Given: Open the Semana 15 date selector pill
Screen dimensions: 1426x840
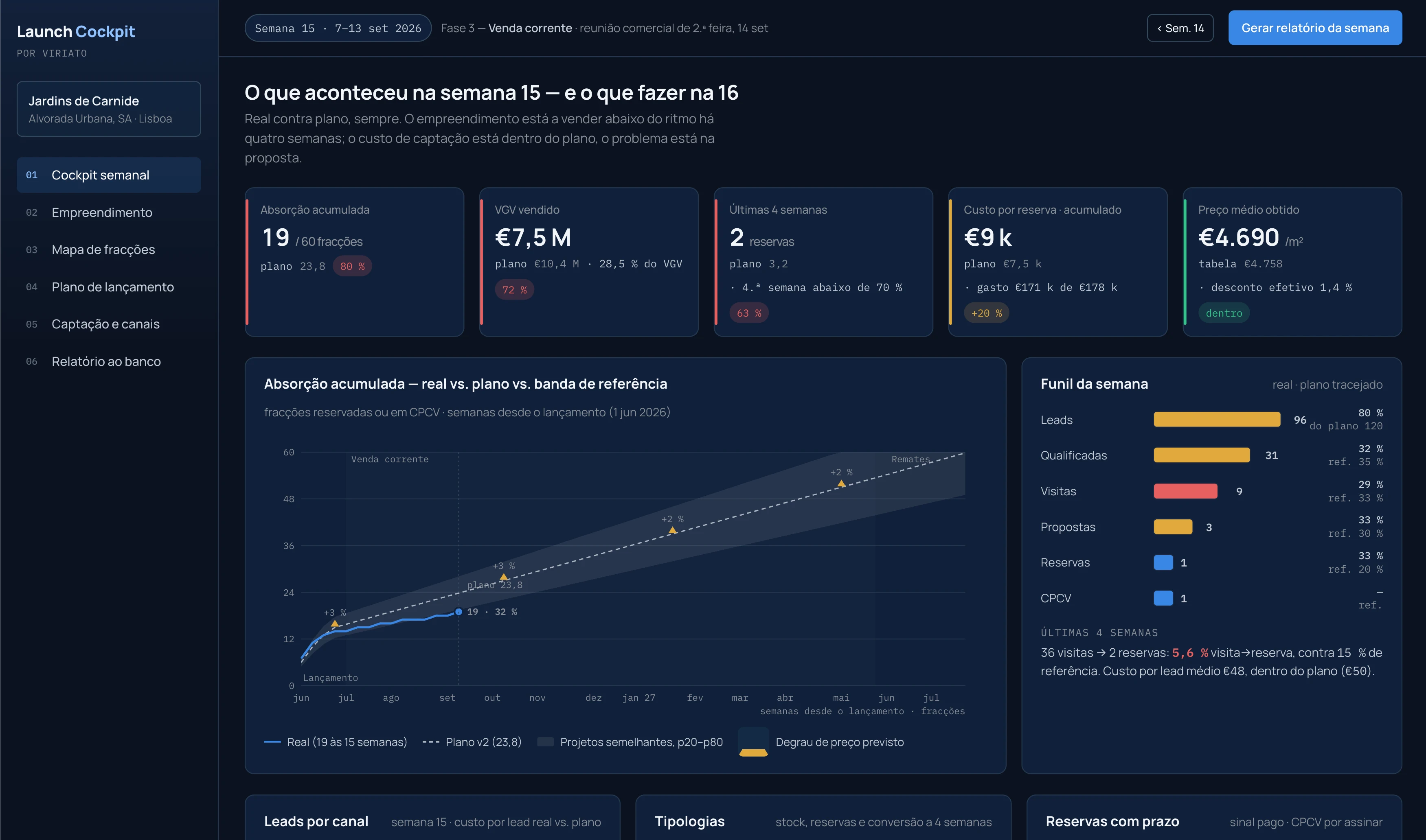Looking at the screenshot, I should 338,28.
